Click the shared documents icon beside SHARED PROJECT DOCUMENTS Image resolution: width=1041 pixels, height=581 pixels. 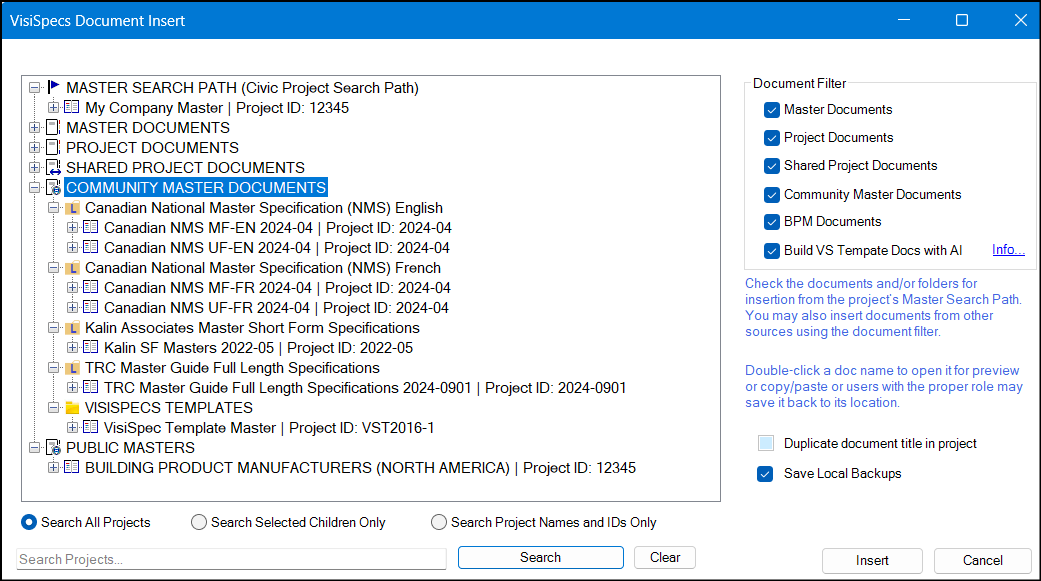point(53,168)
